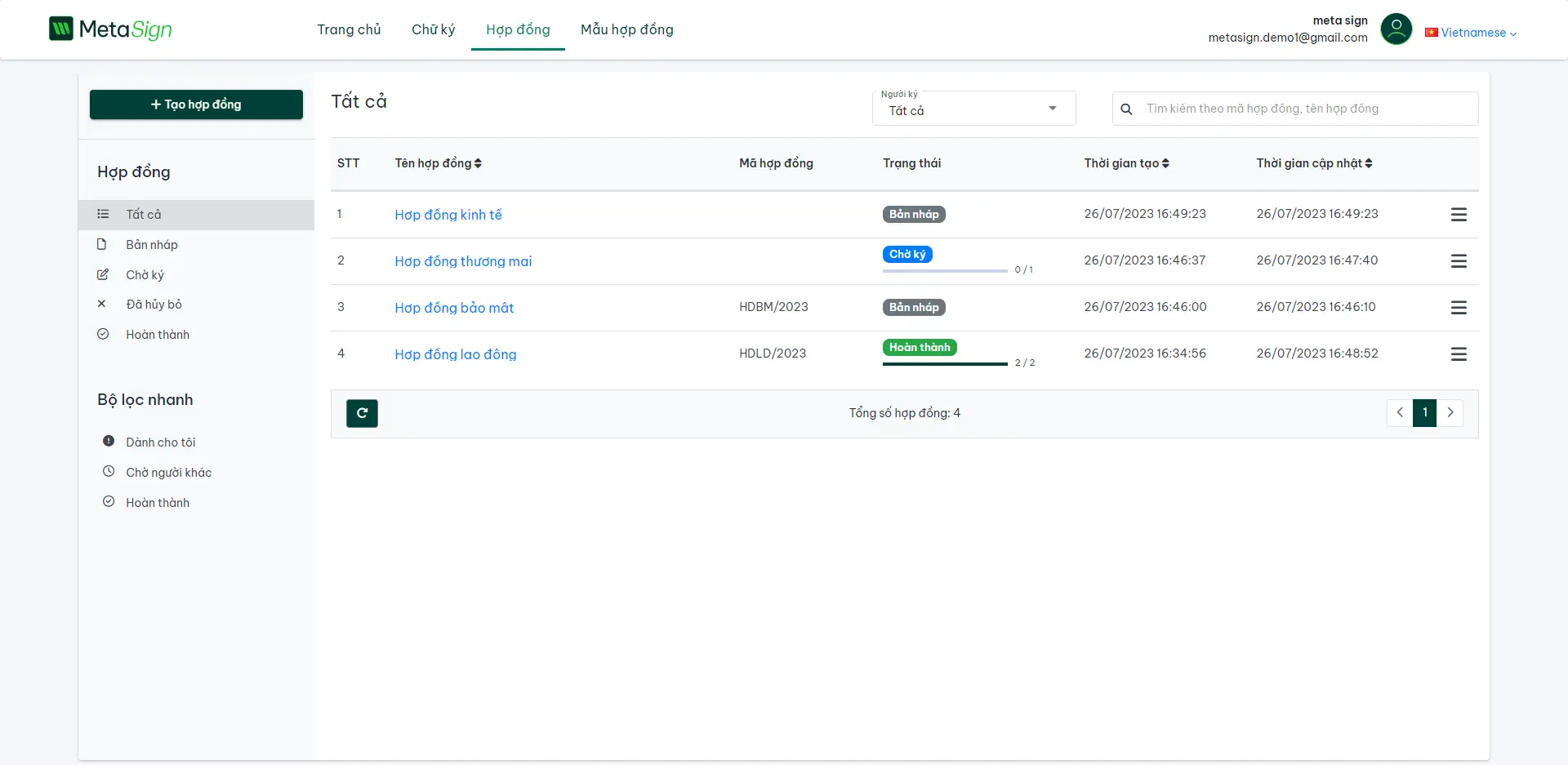Click the Chờ ký progress bar 0/1
This screenshot has width=1568, height=765.
945,270
